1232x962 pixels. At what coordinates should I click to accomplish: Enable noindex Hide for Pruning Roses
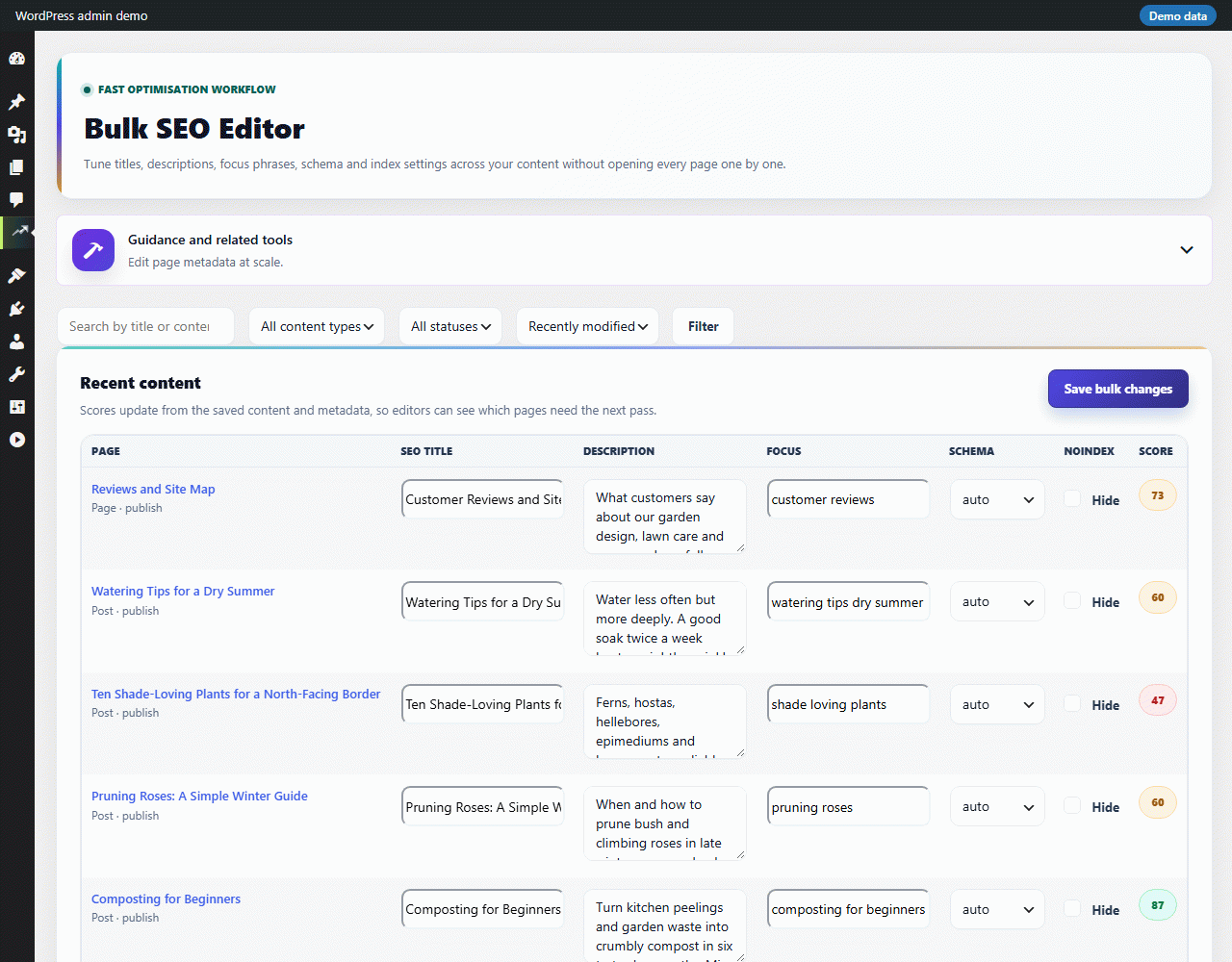point(1072,805)
